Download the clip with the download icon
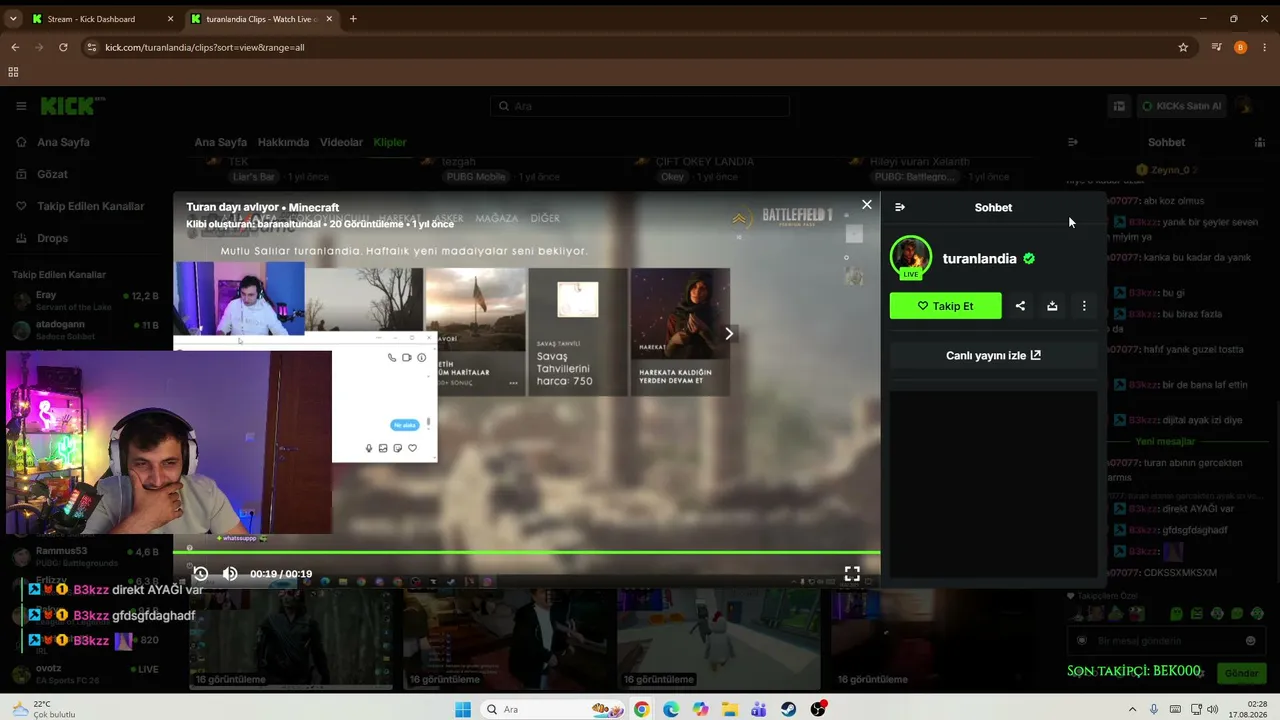This screenshot has width=1280, height=720. [x=1052, y=306]
